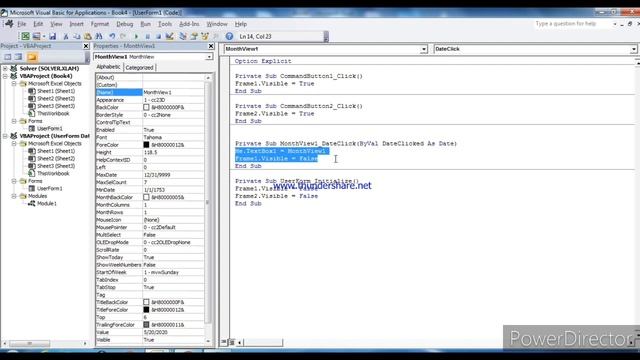Viewport: 640px width, 360px height.
Task: Open the Insert UserForm dropdown arrow
Action: click(43, 36)
